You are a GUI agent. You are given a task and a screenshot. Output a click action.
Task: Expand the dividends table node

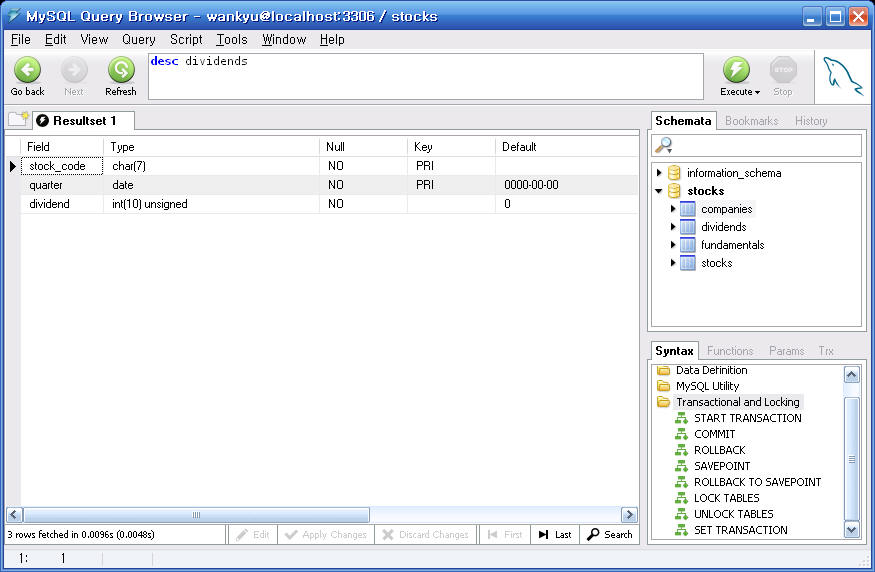(x=673, y=227)
